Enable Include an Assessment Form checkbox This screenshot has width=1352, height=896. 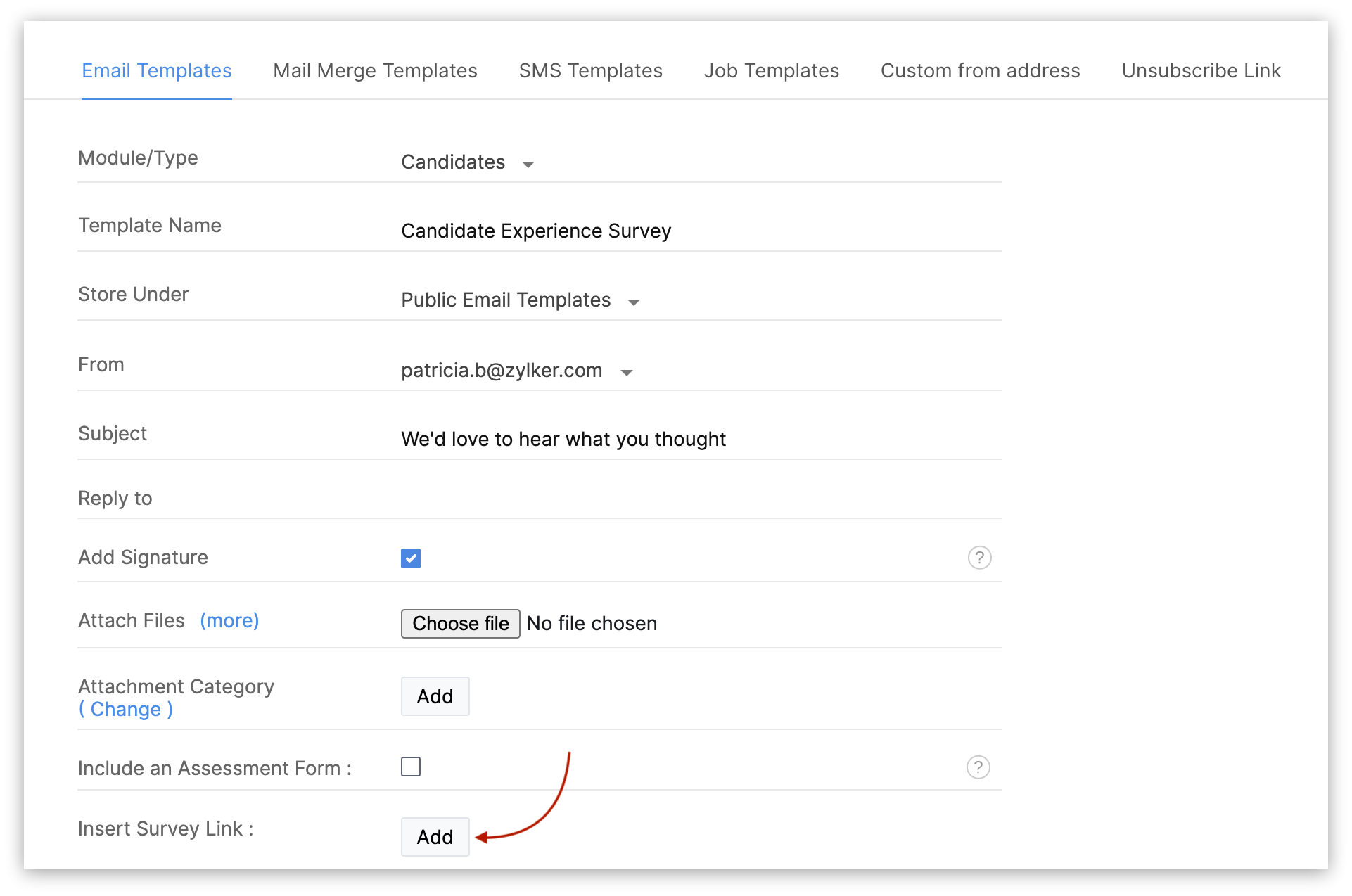[x=411, y=767]
